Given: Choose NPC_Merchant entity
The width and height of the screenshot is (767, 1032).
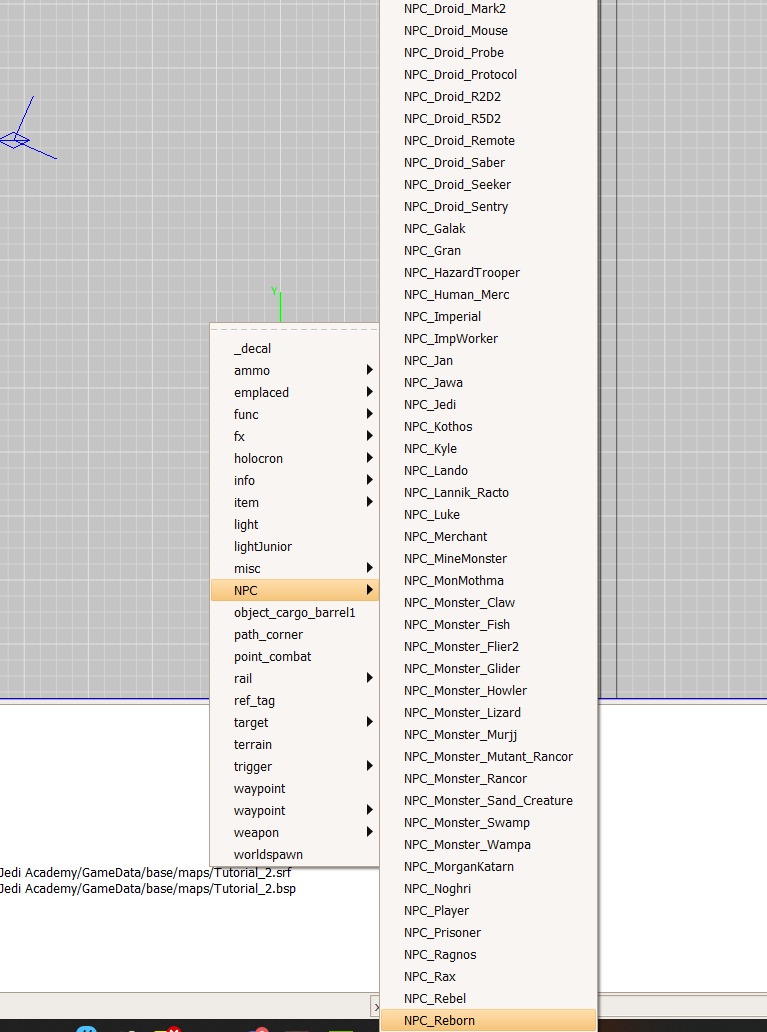Looking at the screenshot, I should [x=489, y=536].
